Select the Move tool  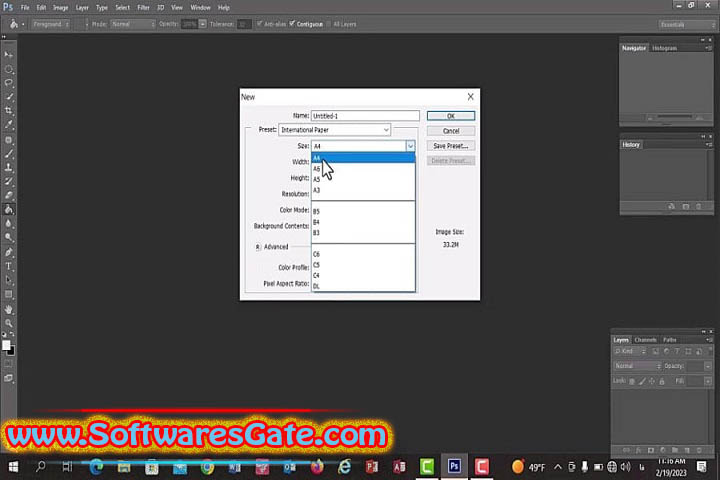[x=8, y=55]
